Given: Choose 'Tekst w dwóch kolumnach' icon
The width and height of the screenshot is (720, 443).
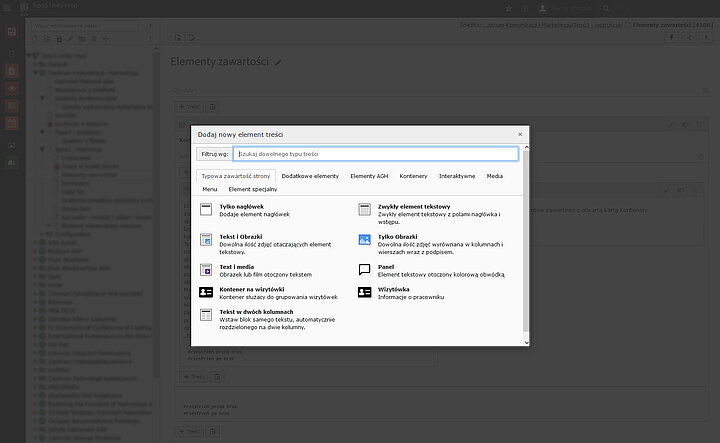Looking at the screenshot, I should click(x=207, y=315).
